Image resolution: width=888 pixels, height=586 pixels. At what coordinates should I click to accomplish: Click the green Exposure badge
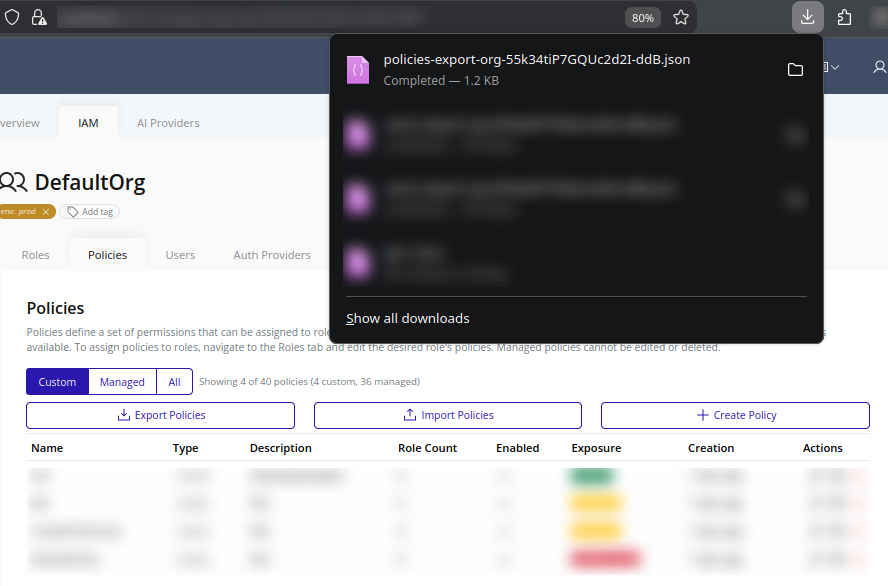pyautogui.click(x=591, y=477)
